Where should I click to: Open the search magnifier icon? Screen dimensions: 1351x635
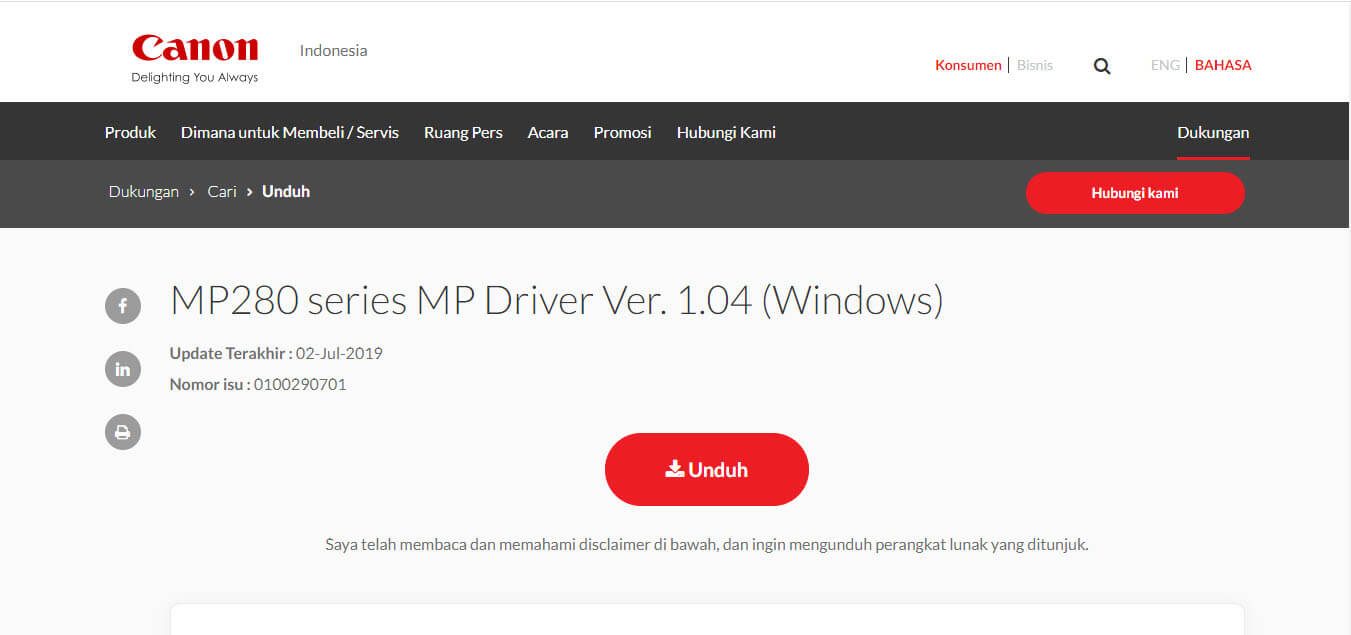pos(1102,66)
